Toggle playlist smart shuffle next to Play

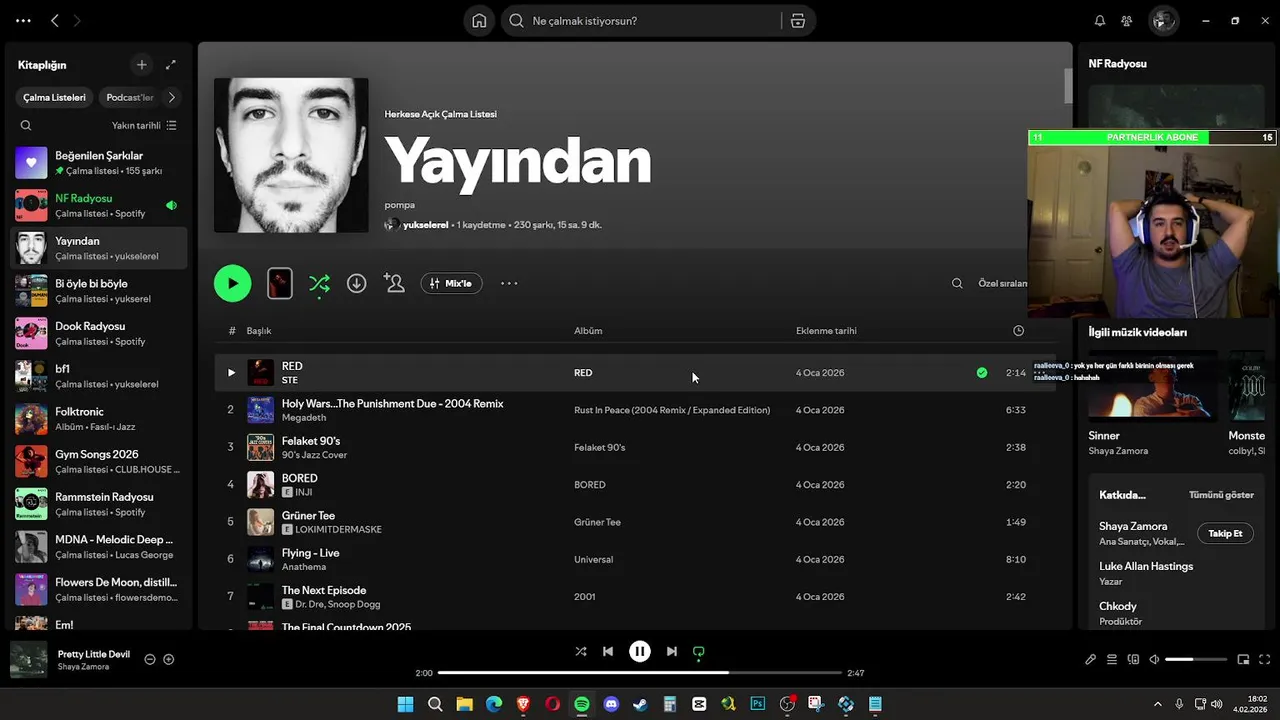pos(319,284)
